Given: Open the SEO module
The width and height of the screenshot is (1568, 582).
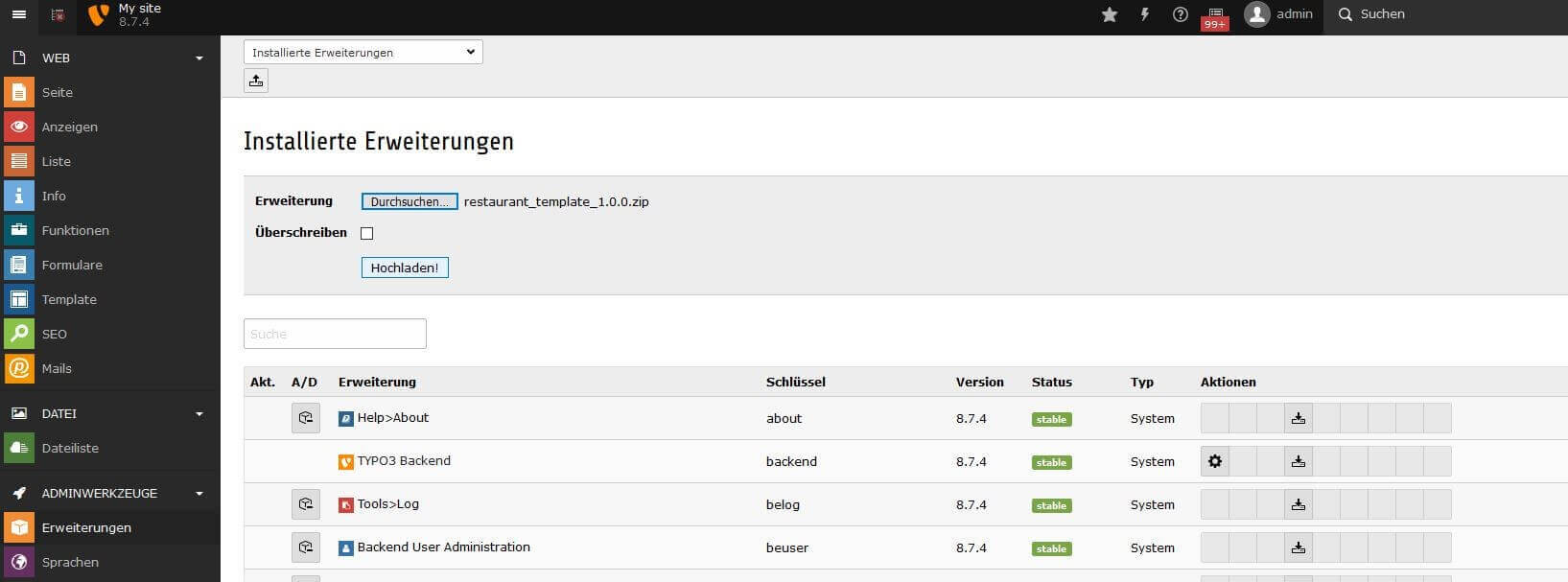Looking at the screenshot, I should tap(110, 334).
